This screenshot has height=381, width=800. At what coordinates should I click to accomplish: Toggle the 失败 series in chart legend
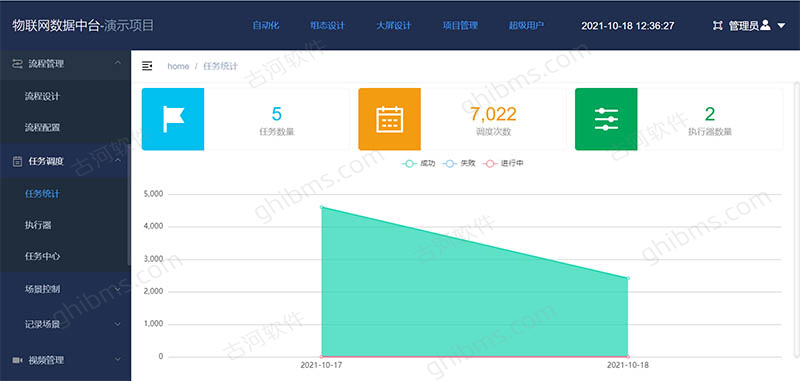(x=459, y=164)
